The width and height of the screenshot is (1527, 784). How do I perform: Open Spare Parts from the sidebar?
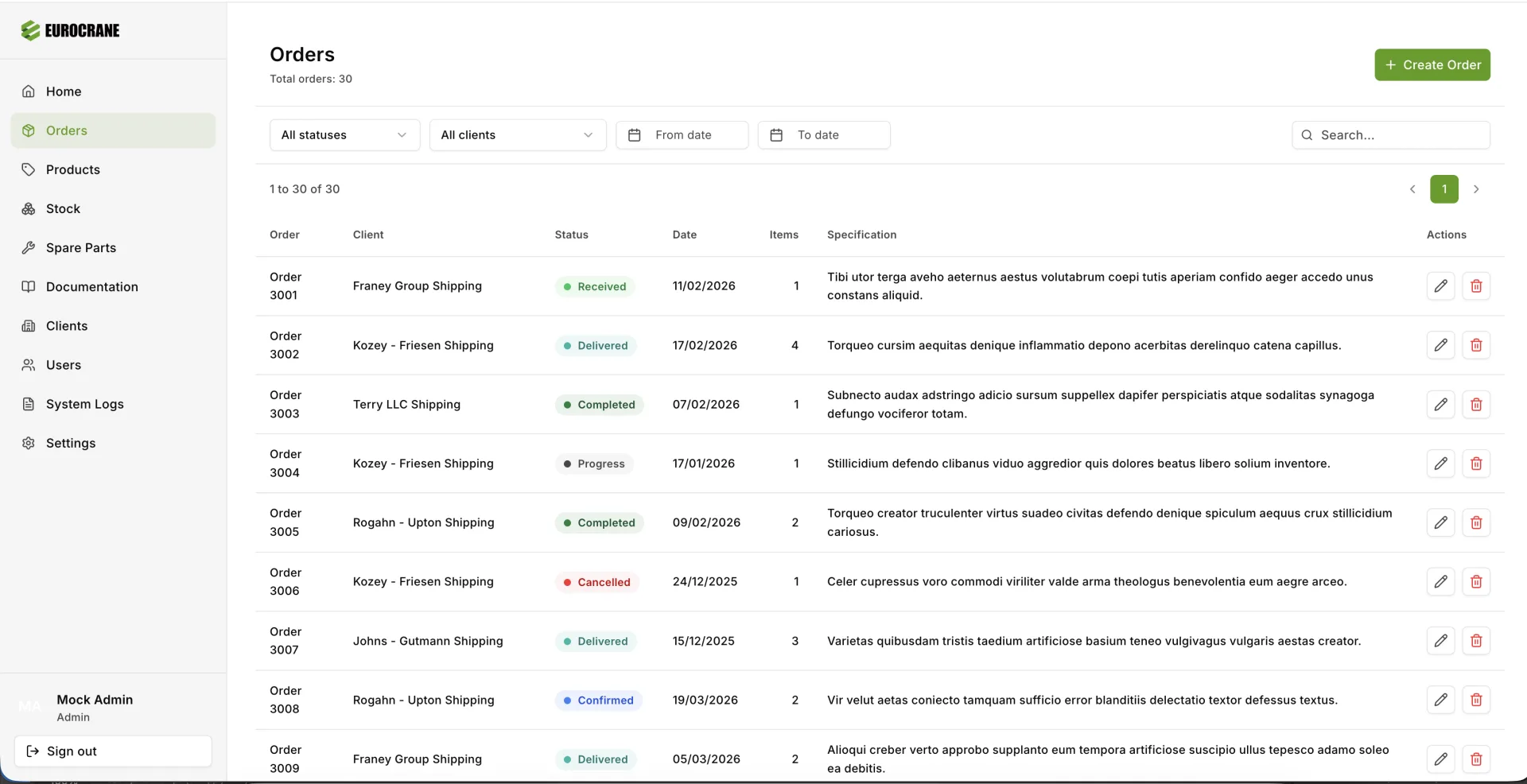point(81,248)
